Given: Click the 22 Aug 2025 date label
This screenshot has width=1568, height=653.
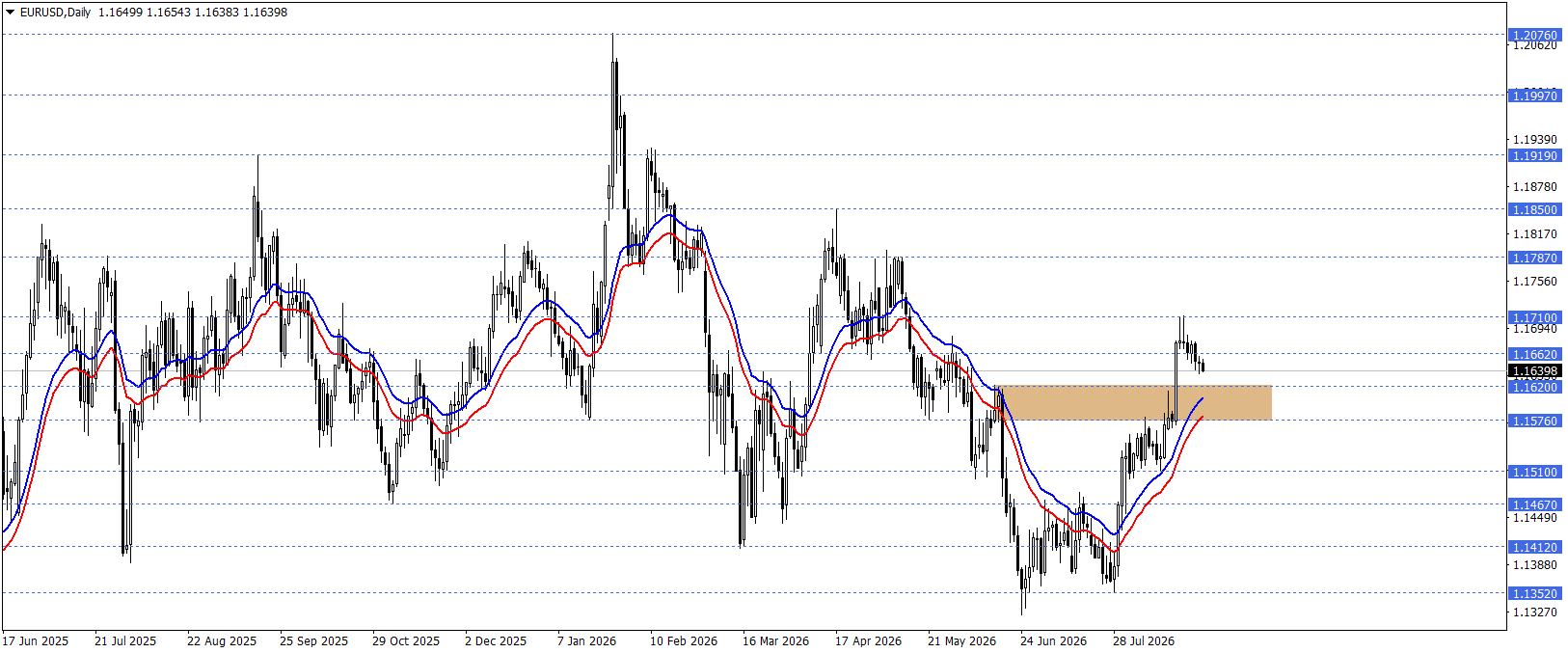Looking at the screenshot, I should (x=222, y=640).
